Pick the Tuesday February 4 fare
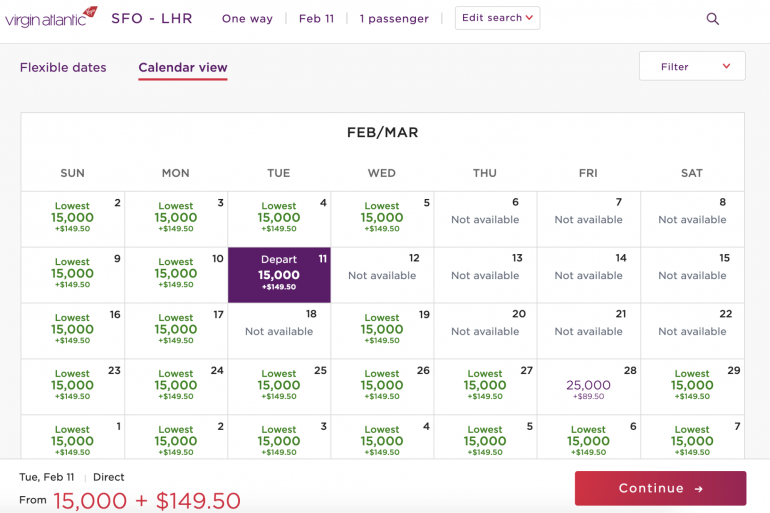 point(279,218)
